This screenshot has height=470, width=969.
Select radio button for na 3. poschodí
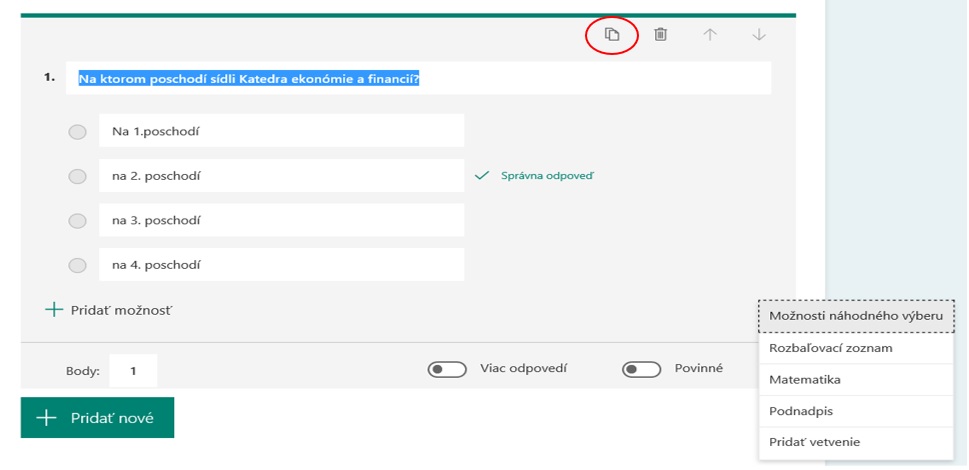77,221
